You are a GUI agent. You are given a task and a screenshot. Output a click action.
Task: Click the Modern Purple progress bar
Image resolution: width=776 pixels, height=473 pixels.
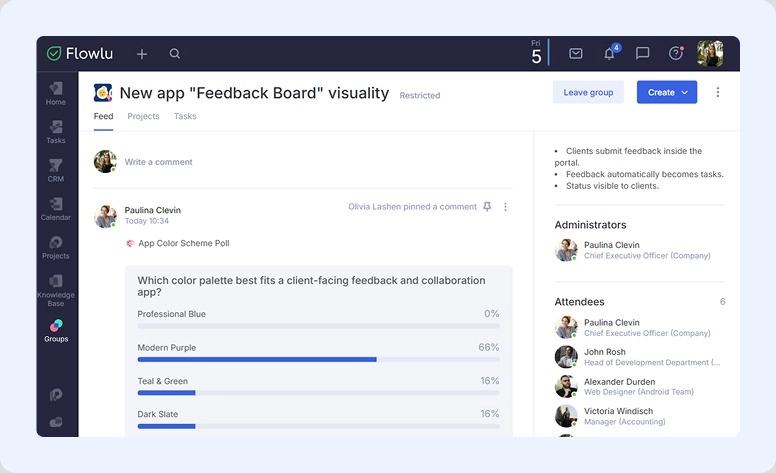[319, 360]
